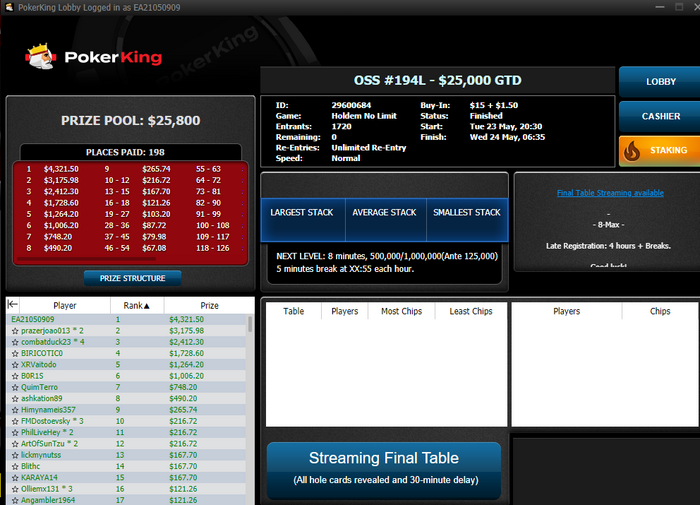Click prize $3,175.98 in player list
Viewport: 700px width, 505px height.
click(186, 331)
